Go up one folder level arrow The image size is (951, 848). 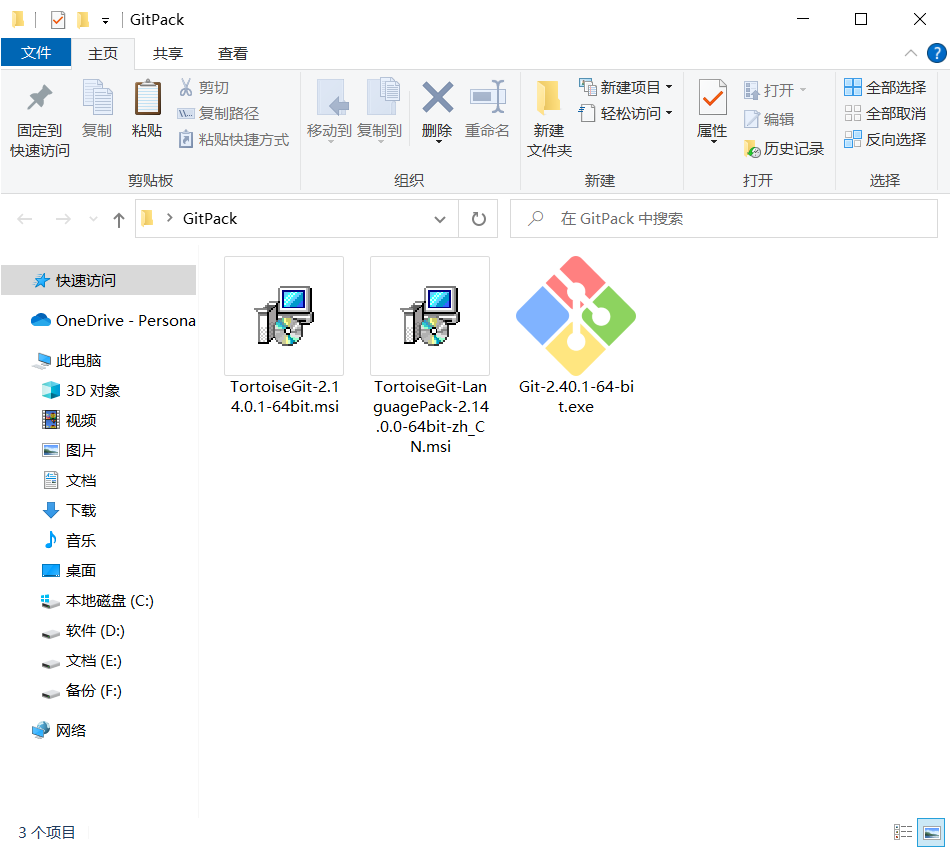pos(118,219)
